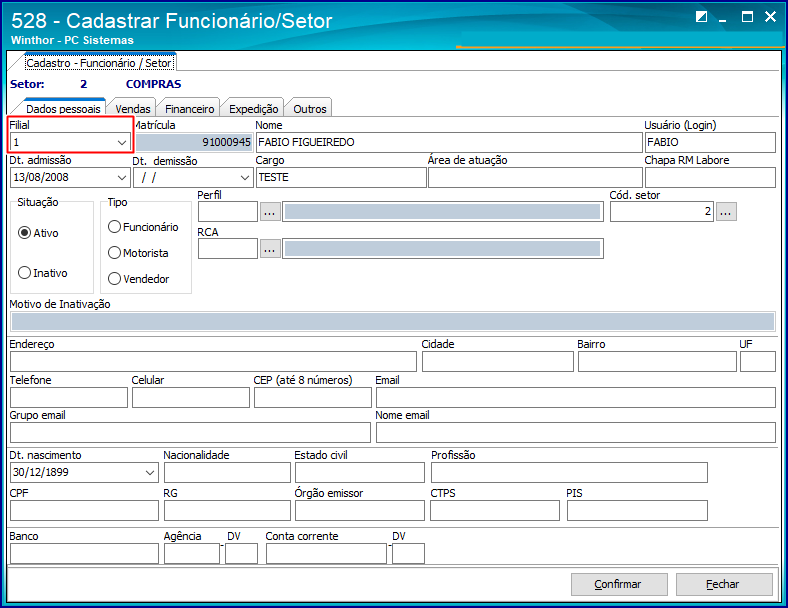Click the Chapa RM Labore field
The image size is (788, 608).
click(710, 177)
